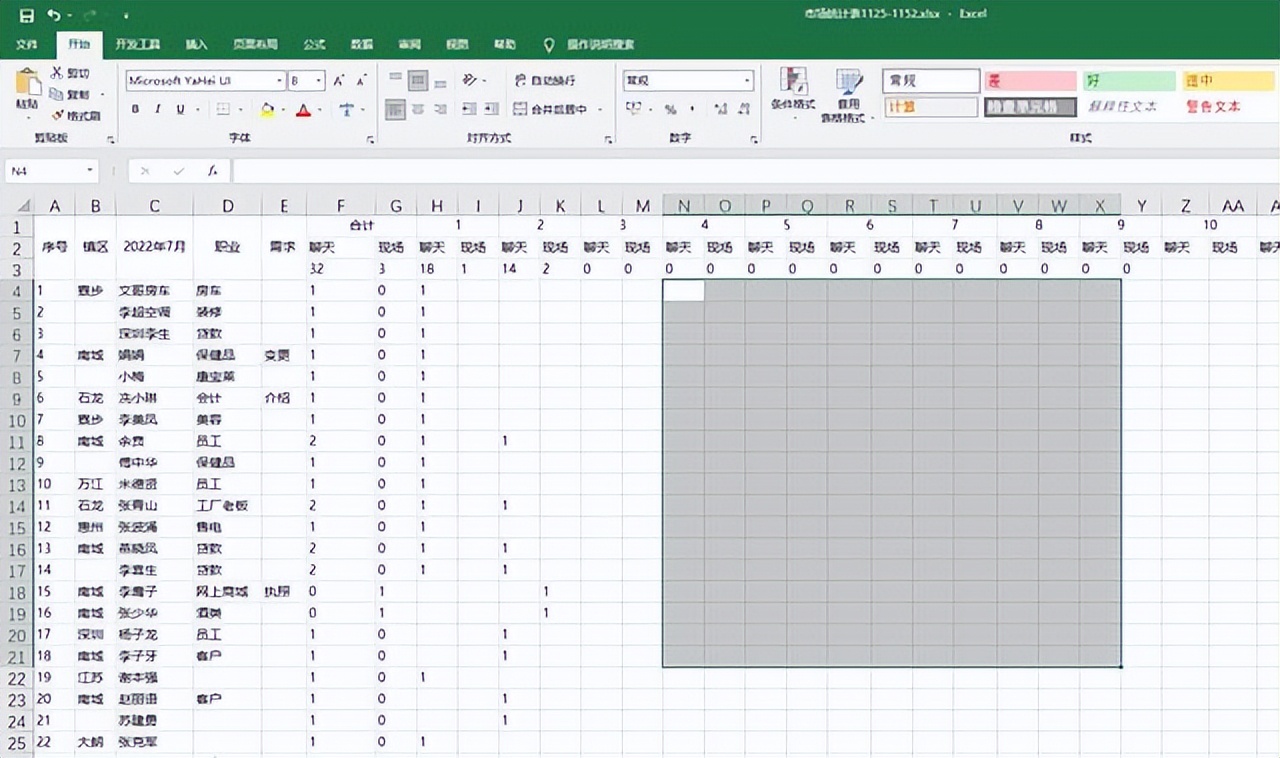Expand the font color dropdown arrow
This screenshot has width=1280, height=758.
point(320,109)
